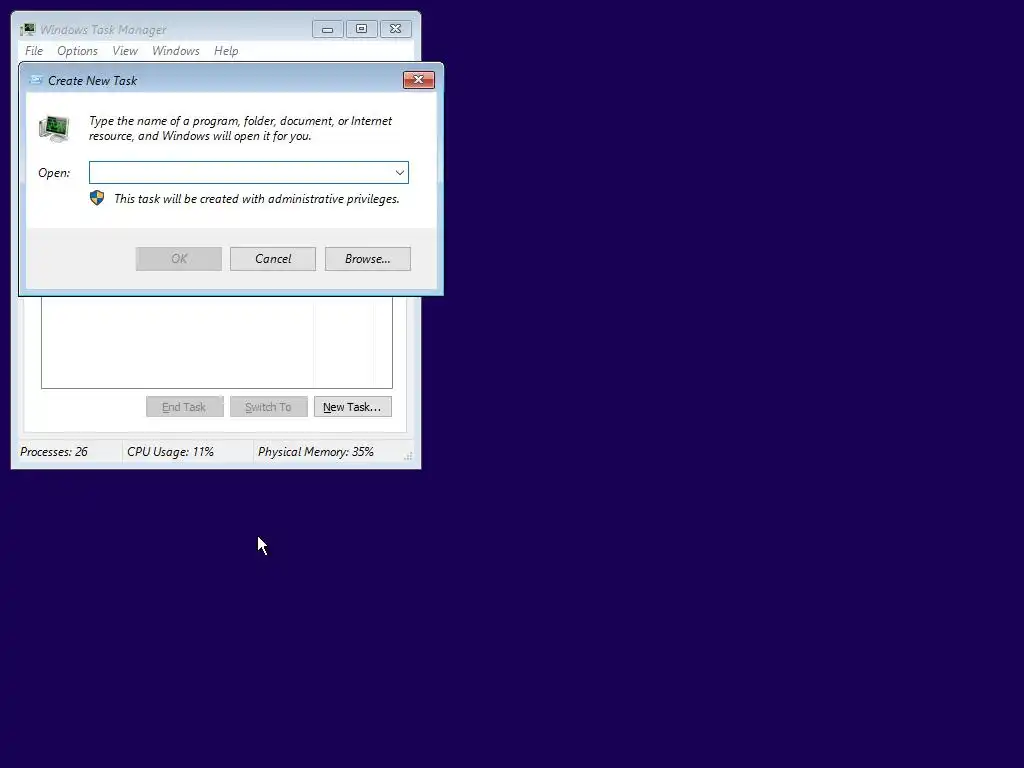Click the task list area in Task Manager

point(217,342)
